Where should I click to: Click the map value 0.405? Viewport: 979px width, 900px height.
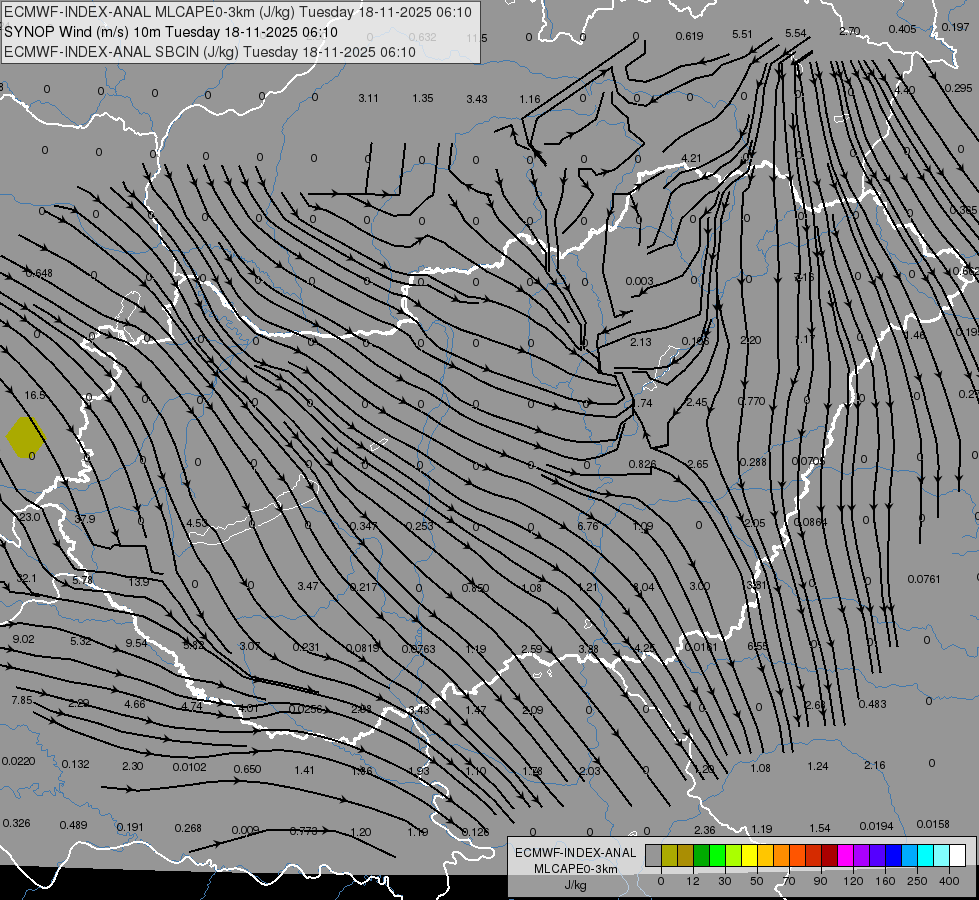coord(902,29)
